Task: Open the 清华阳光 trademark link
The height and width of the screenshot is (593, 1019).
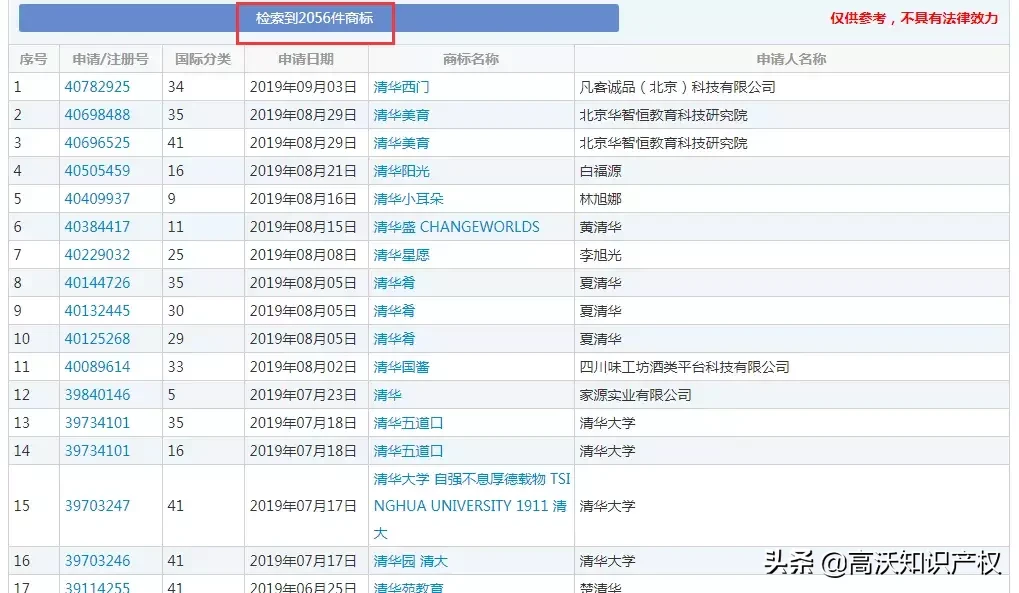Action: point(398,170)
